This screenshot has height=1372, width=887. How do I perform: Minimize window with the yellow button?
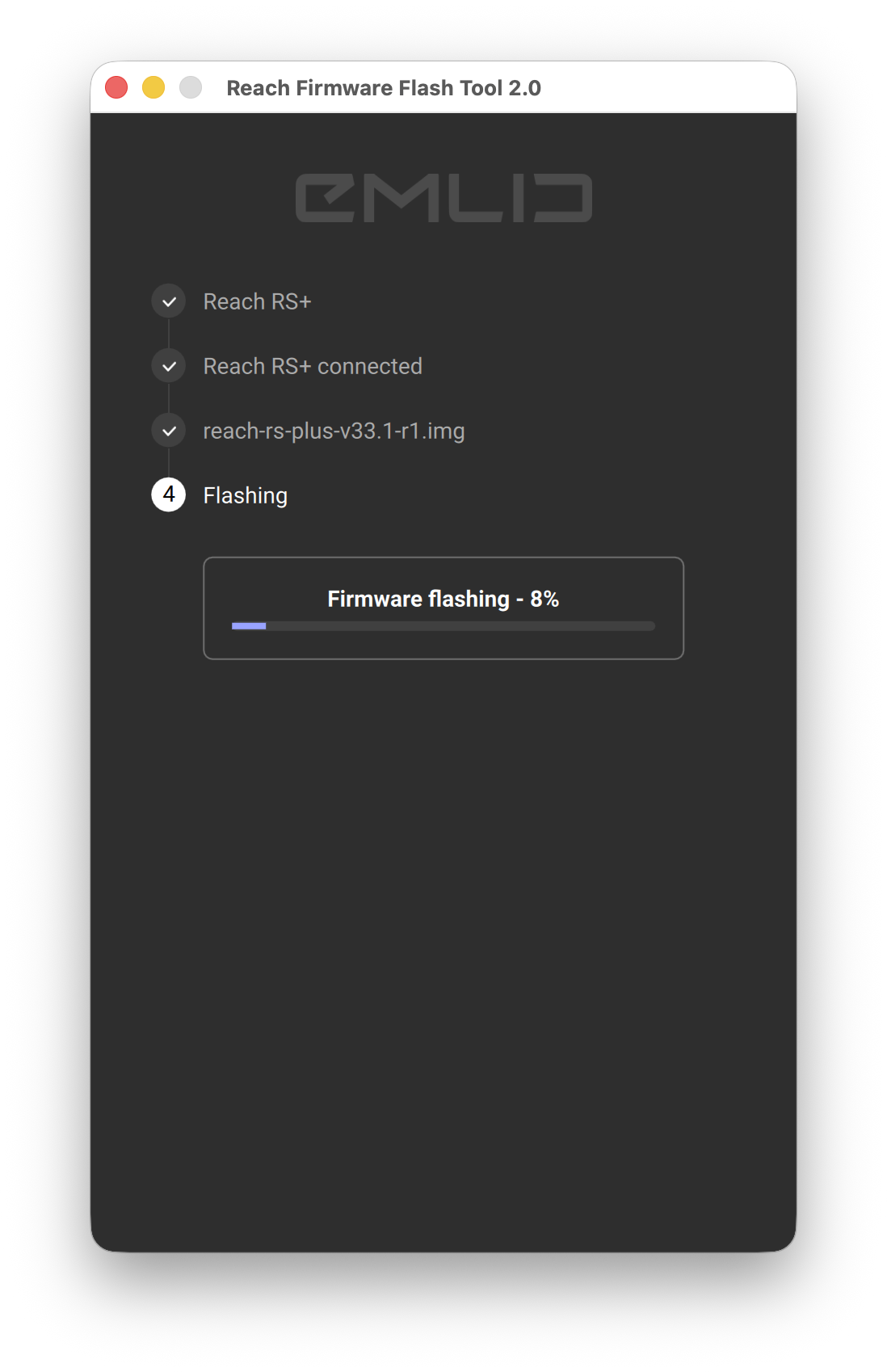(153, 87)
